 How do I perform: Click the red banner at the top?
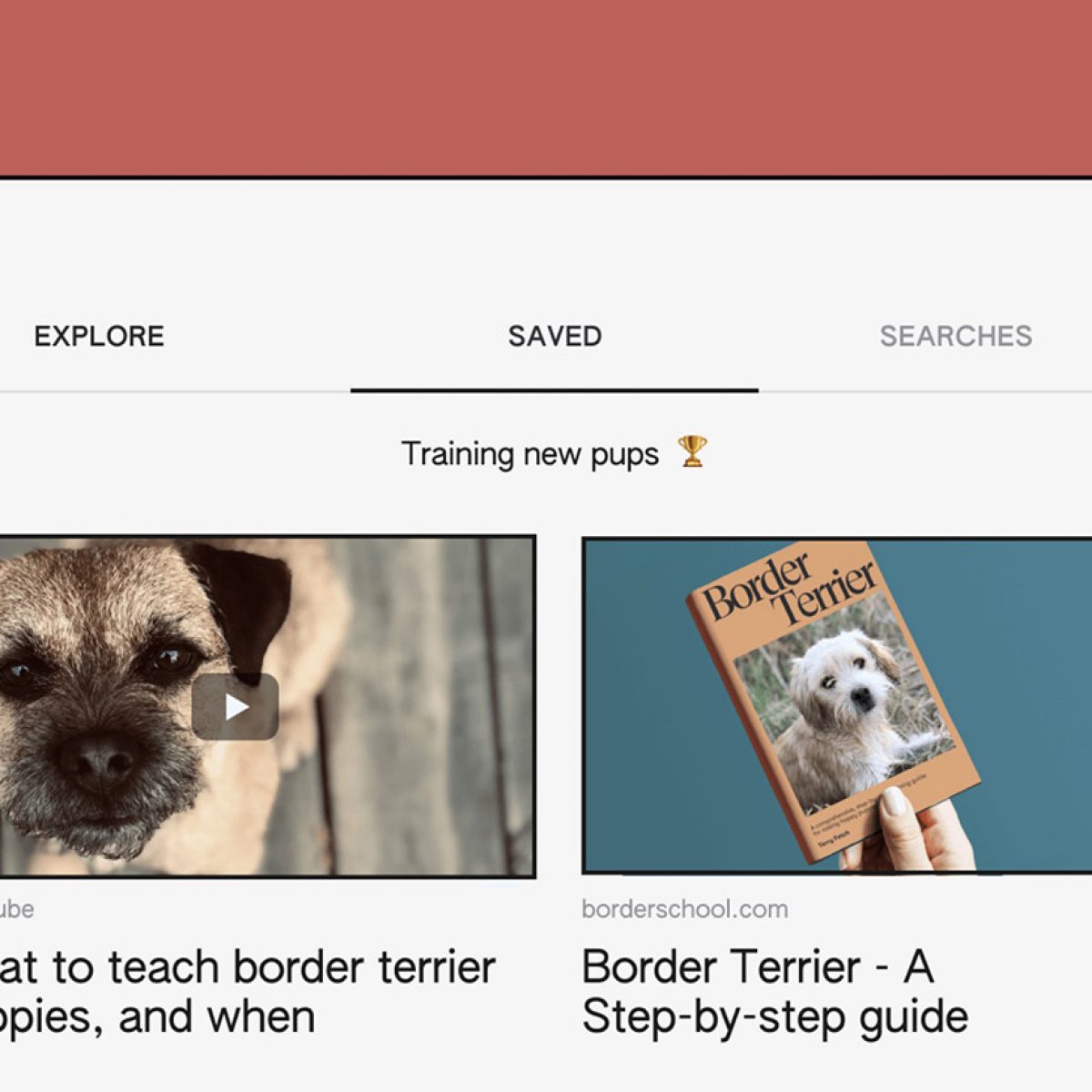[546, 87]
